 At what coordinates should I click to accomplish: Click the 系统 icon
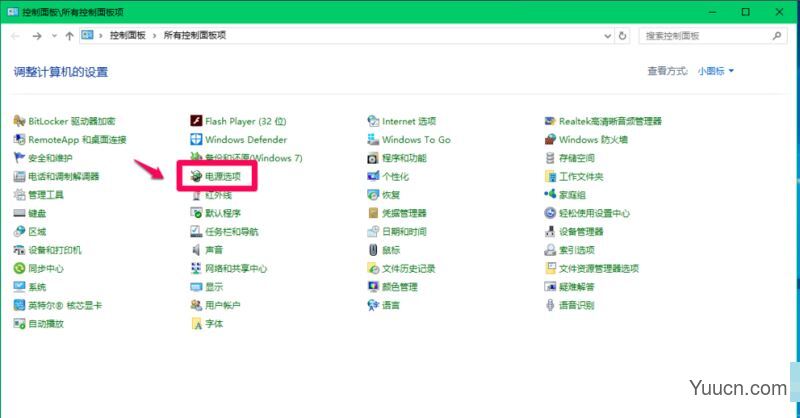(19, 286)
